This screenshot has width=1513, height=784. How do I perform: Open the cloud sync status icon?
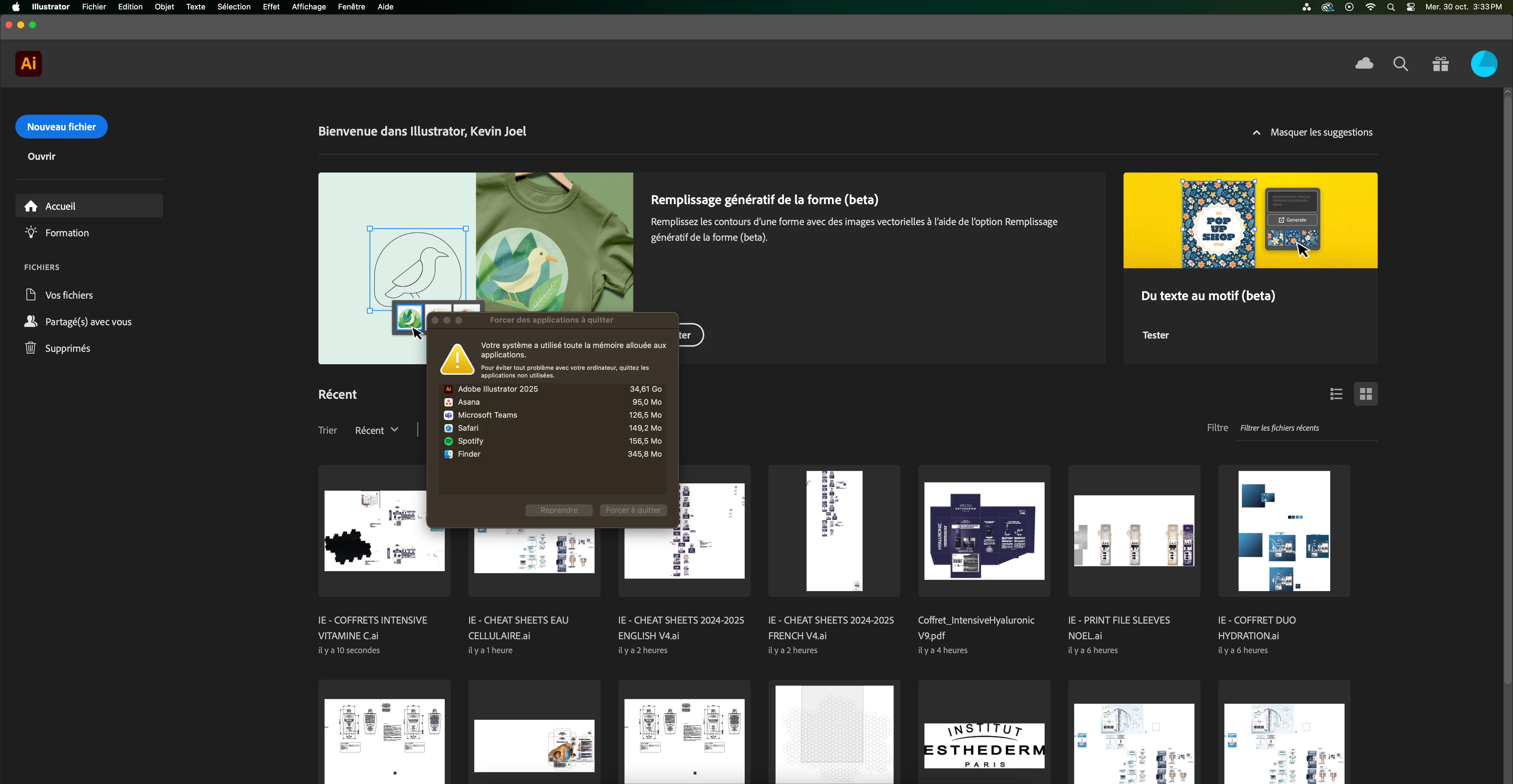pos(1364,64)
